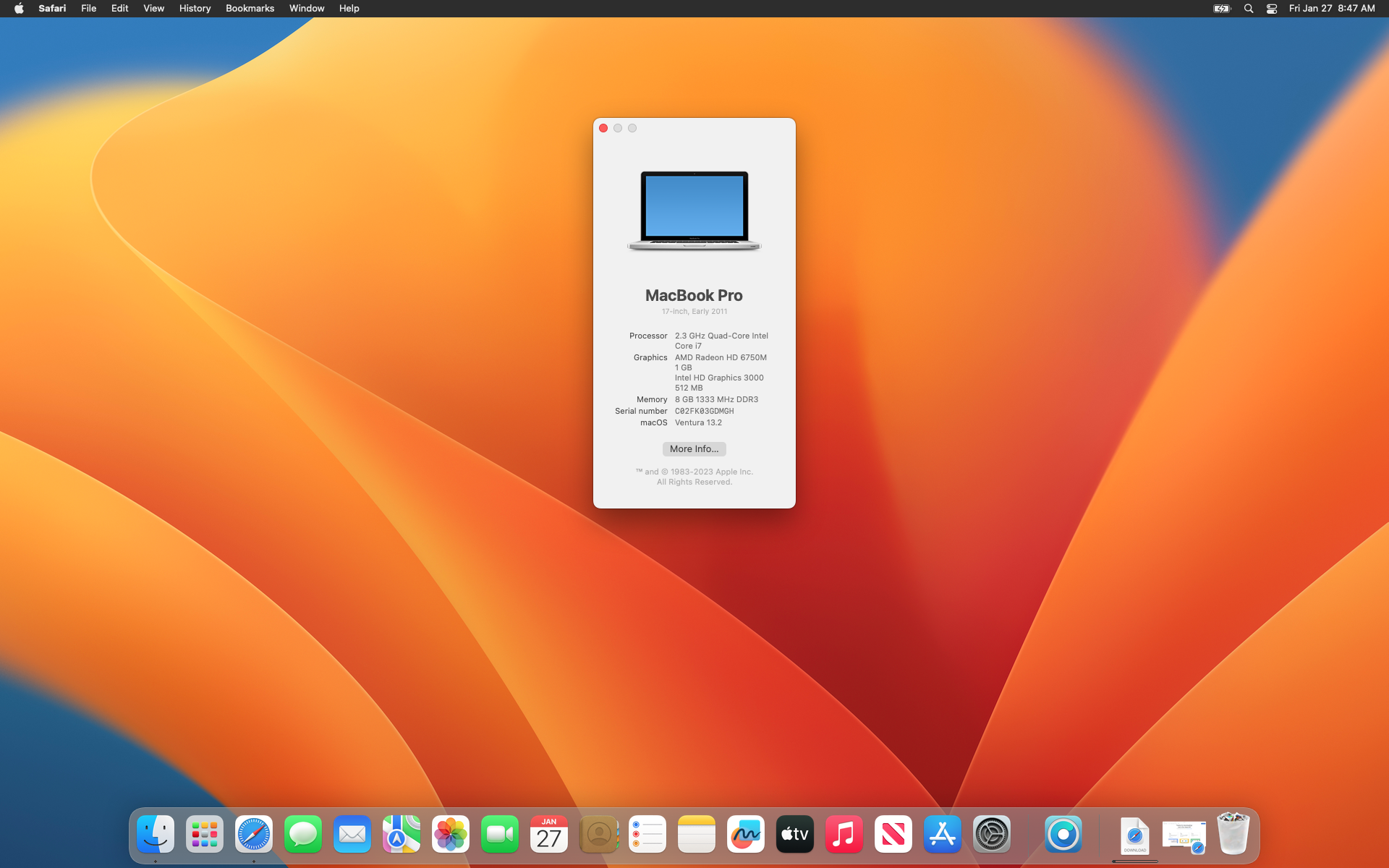Click the MacBook Pro image

[694, 210]
